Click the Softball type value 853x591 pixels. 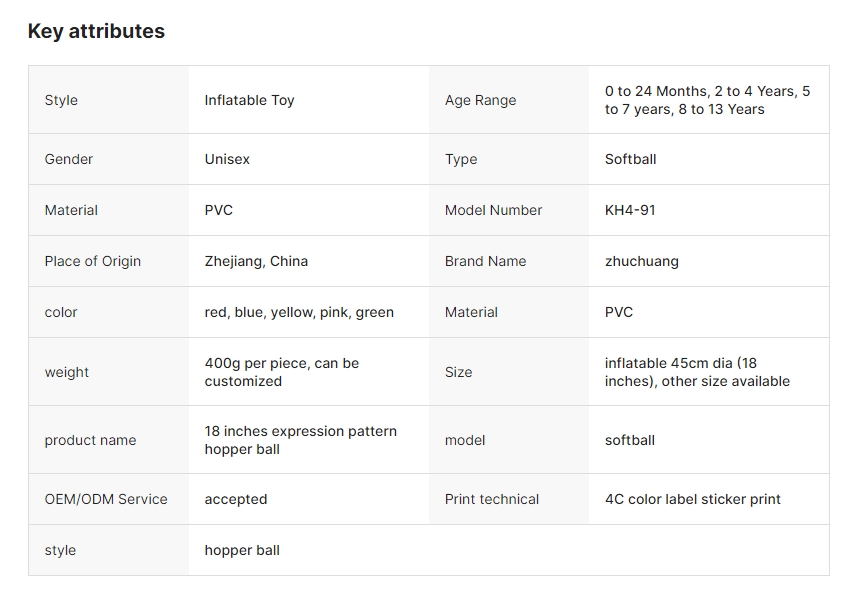tap(631, 159)
